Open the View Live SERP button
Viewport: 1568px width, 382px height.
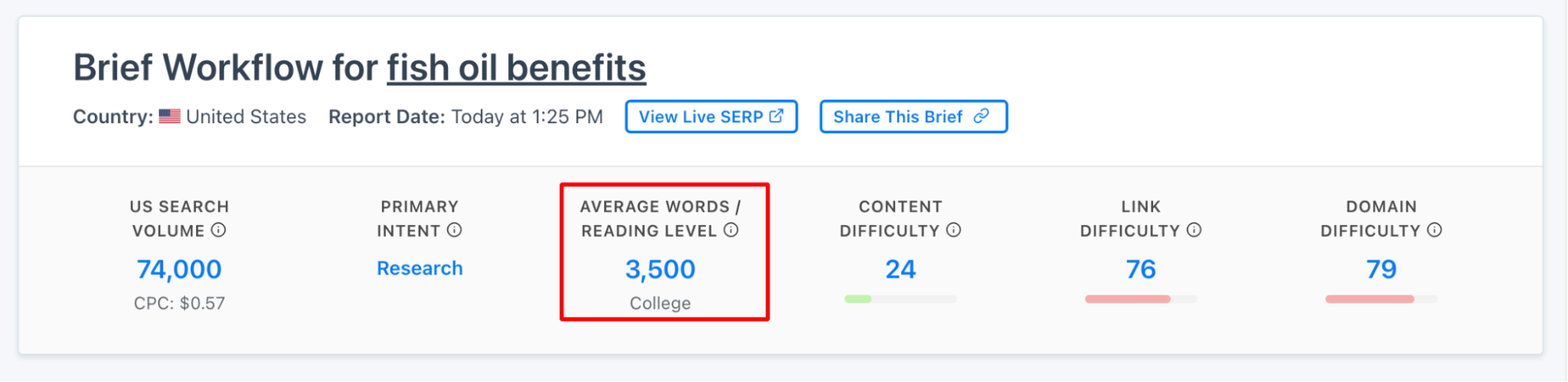pyautogui.click(x=710, y=116)
